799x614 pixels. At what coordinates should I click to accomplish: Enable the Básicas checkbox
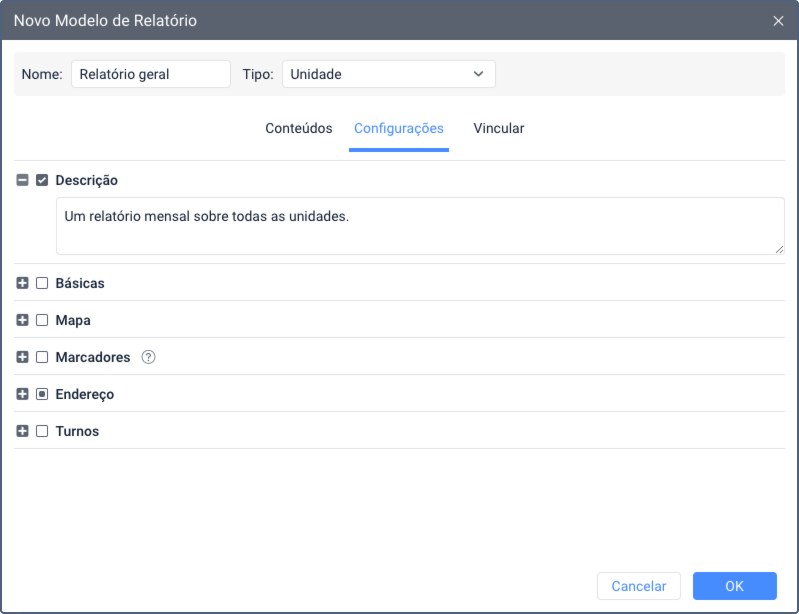click(42, 283)
